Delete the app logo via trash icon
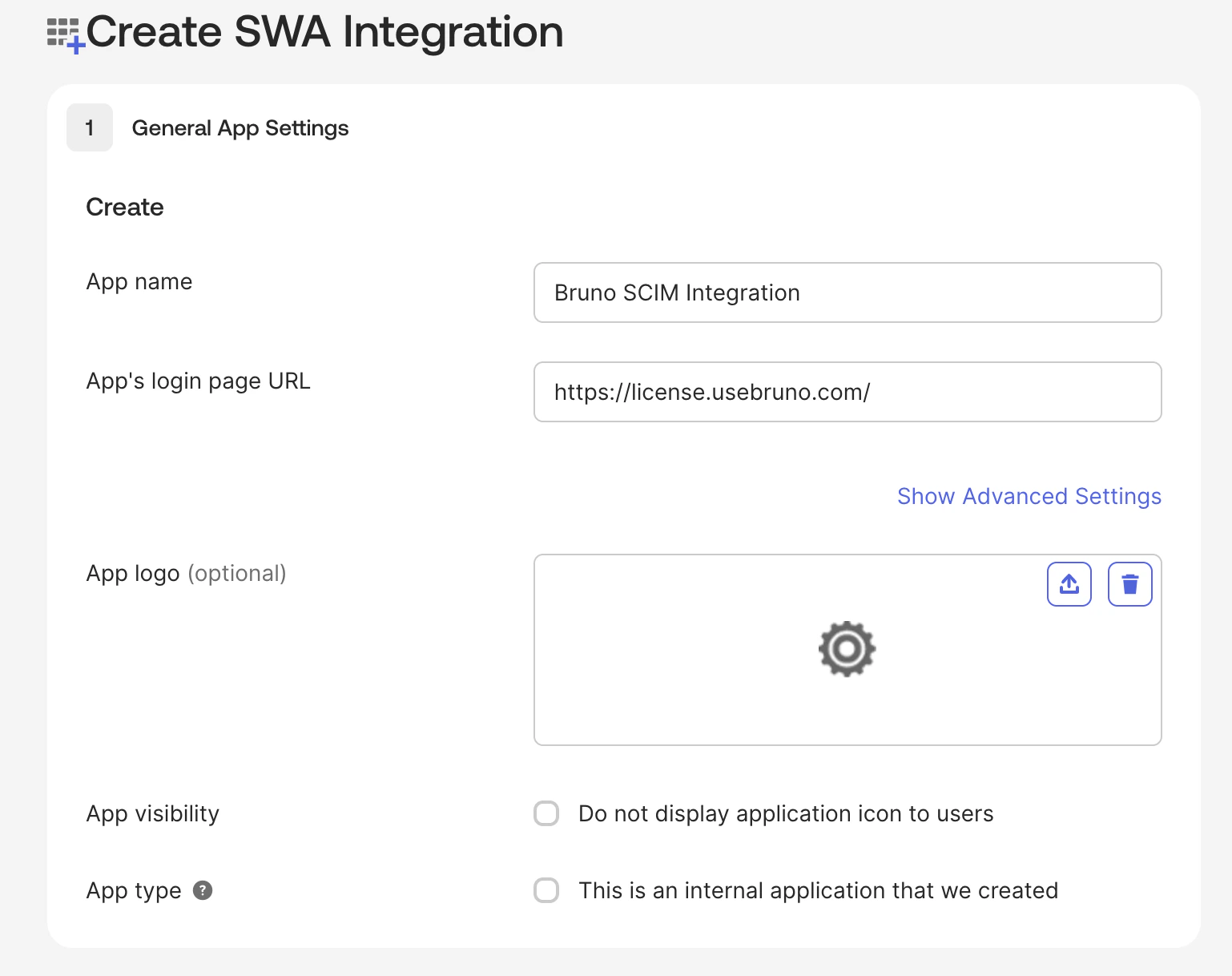Image resolution: width=1232 pixels, height=976 pixels. click(1129, 584)
